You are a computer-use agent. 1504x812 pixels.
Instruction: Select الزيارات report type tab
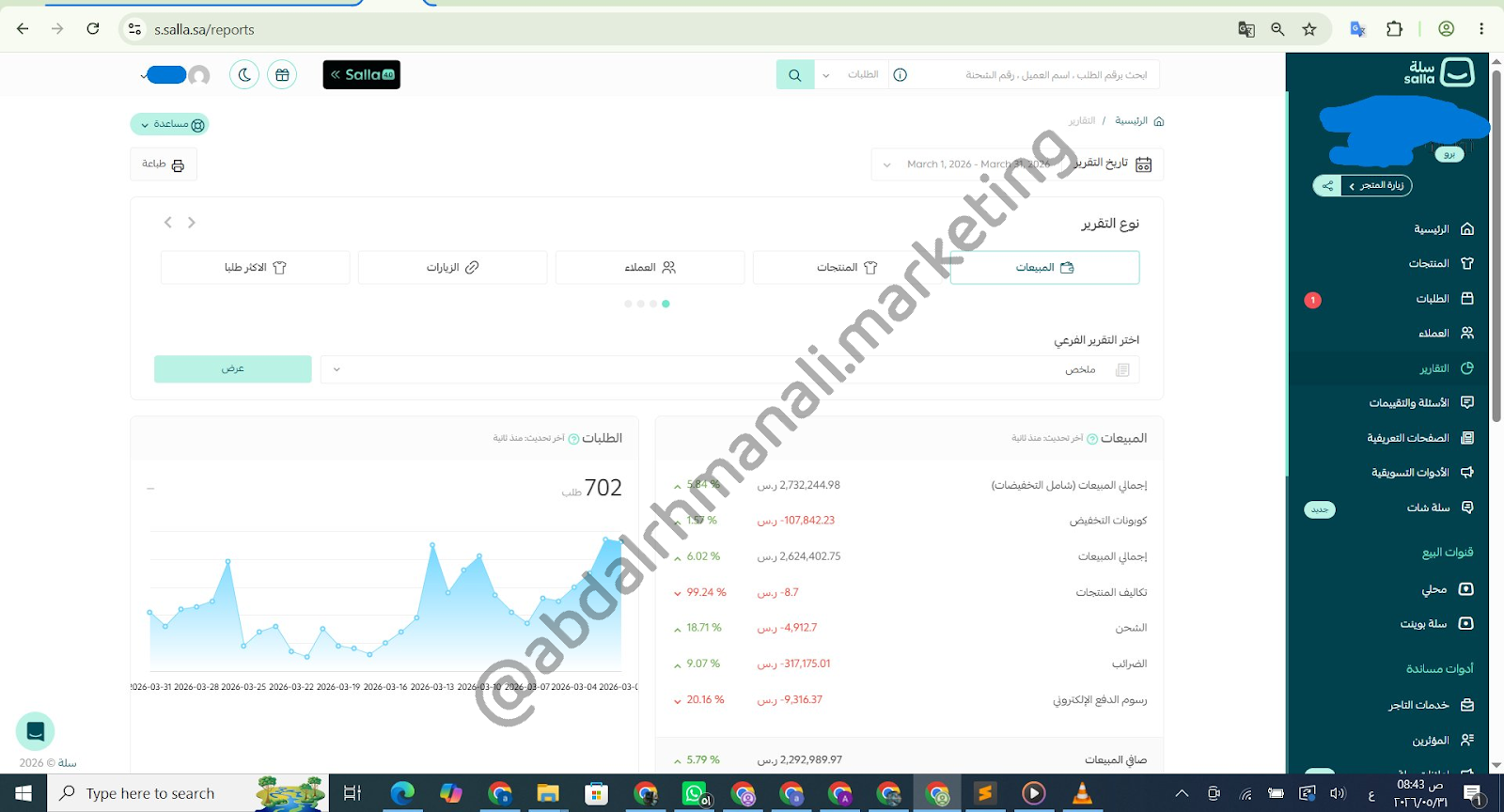(x=452, y=268)
